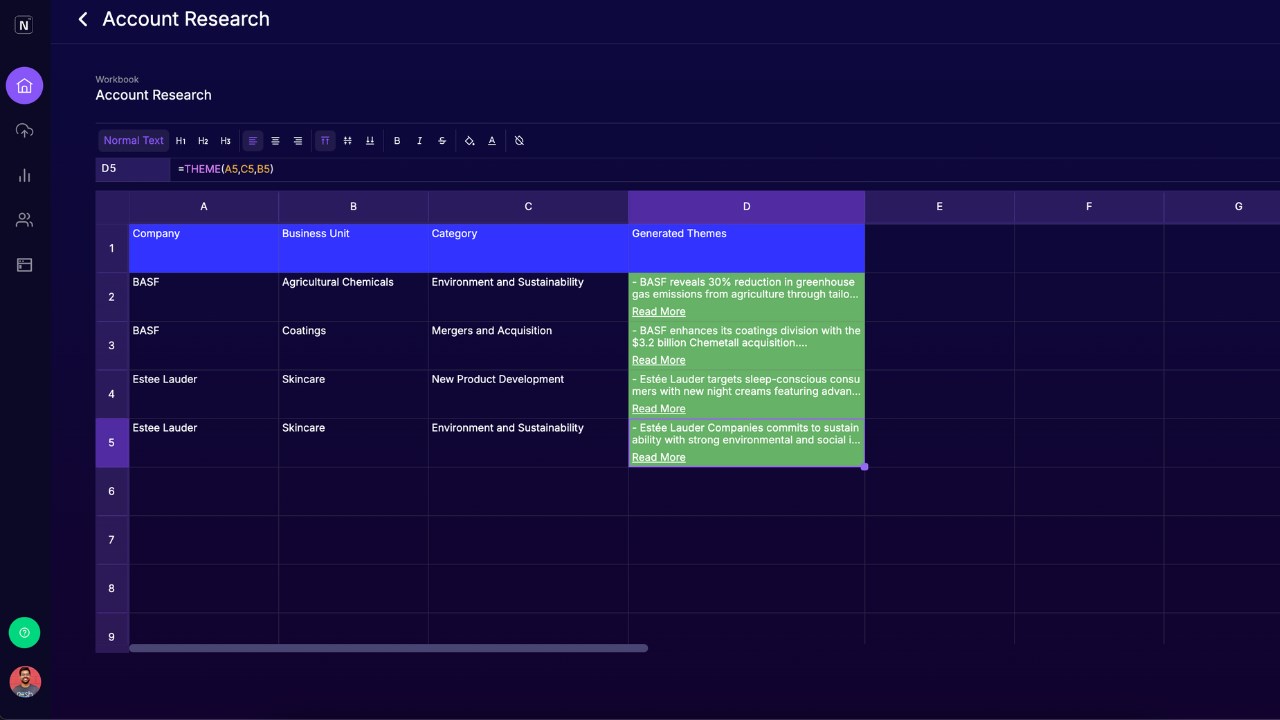Select the Generated Themes header cell
Screen dimensions: 1280x720
[746, 248]
